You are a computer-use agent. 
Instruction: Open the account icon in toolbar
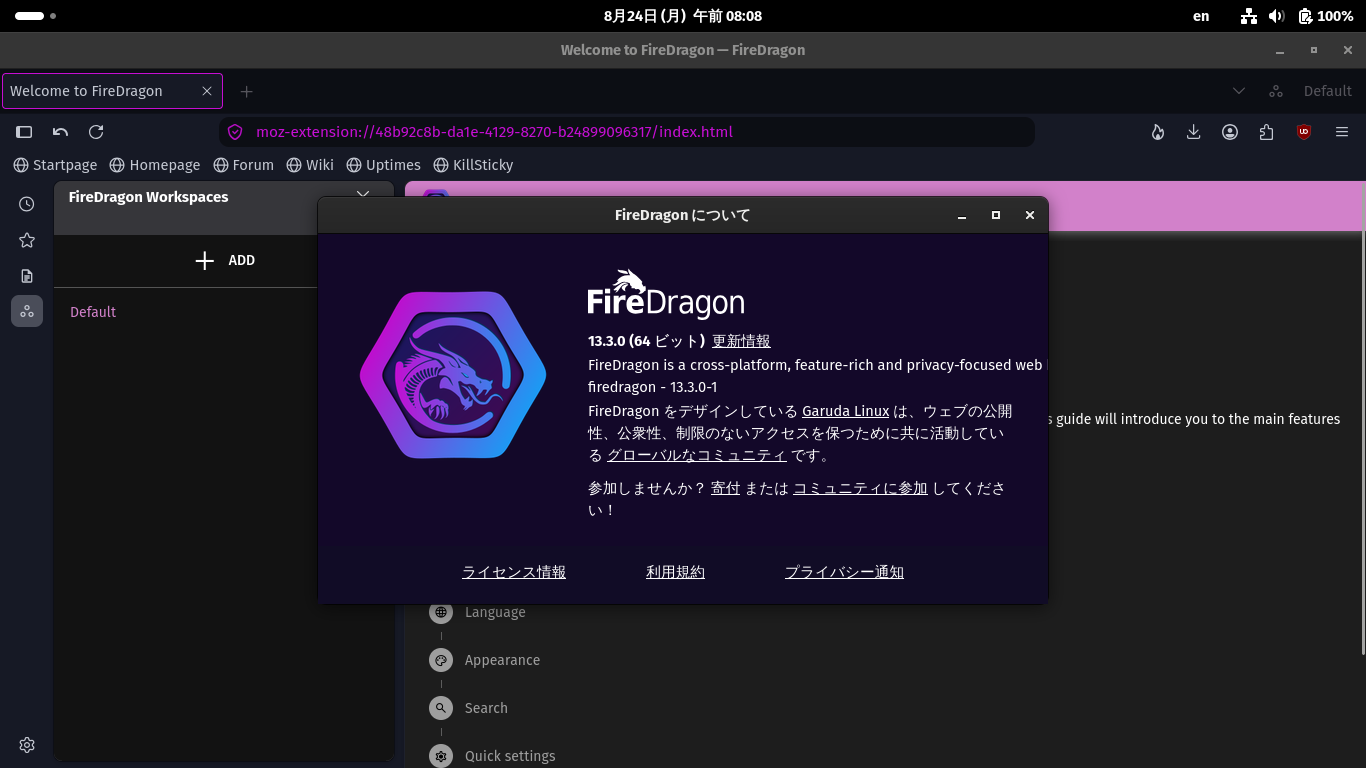1230,132
